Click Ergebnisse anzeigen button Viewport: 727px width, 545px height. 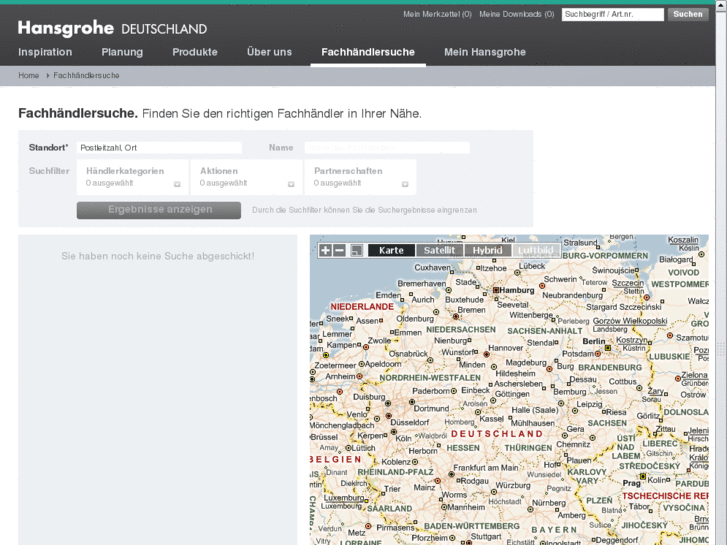(159, 210)
